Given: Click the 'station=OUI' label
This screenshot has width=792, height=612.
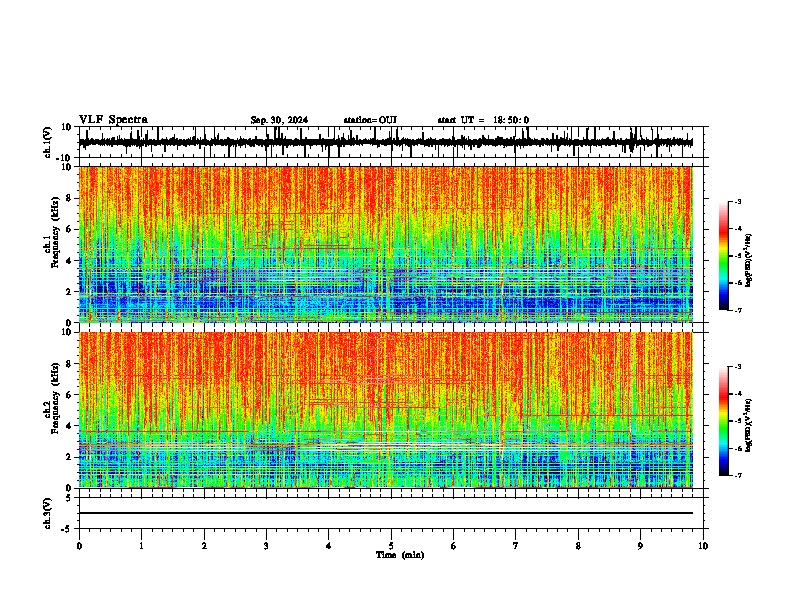Looking at the screenshot, I should (370, 120).
